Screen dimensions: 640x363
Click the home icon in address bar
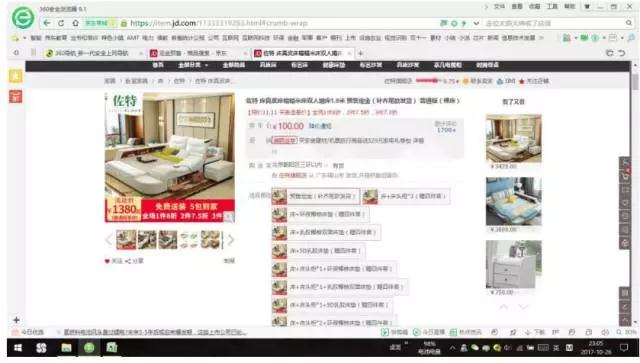(75, 23)
